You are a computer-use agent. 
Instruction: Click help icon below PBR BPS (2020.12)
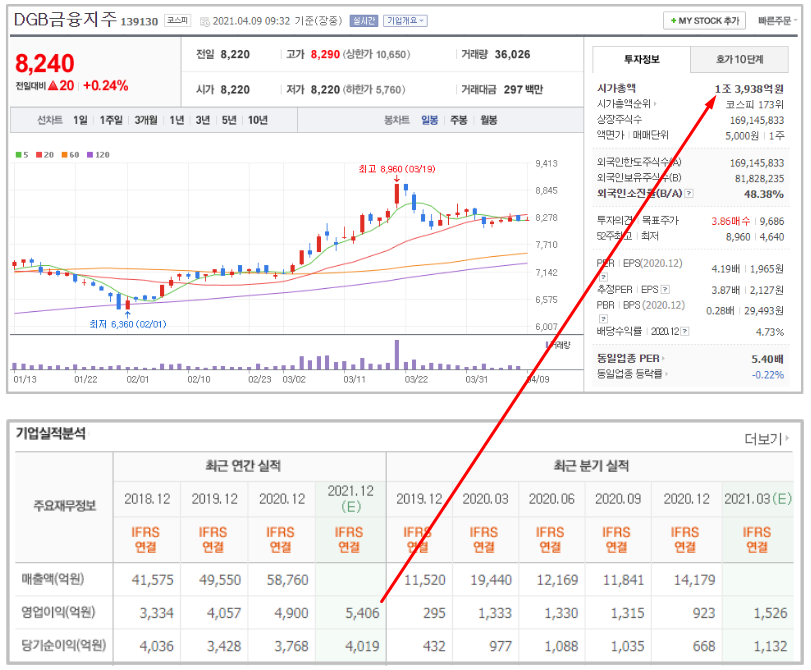click(x=603, y=319)
